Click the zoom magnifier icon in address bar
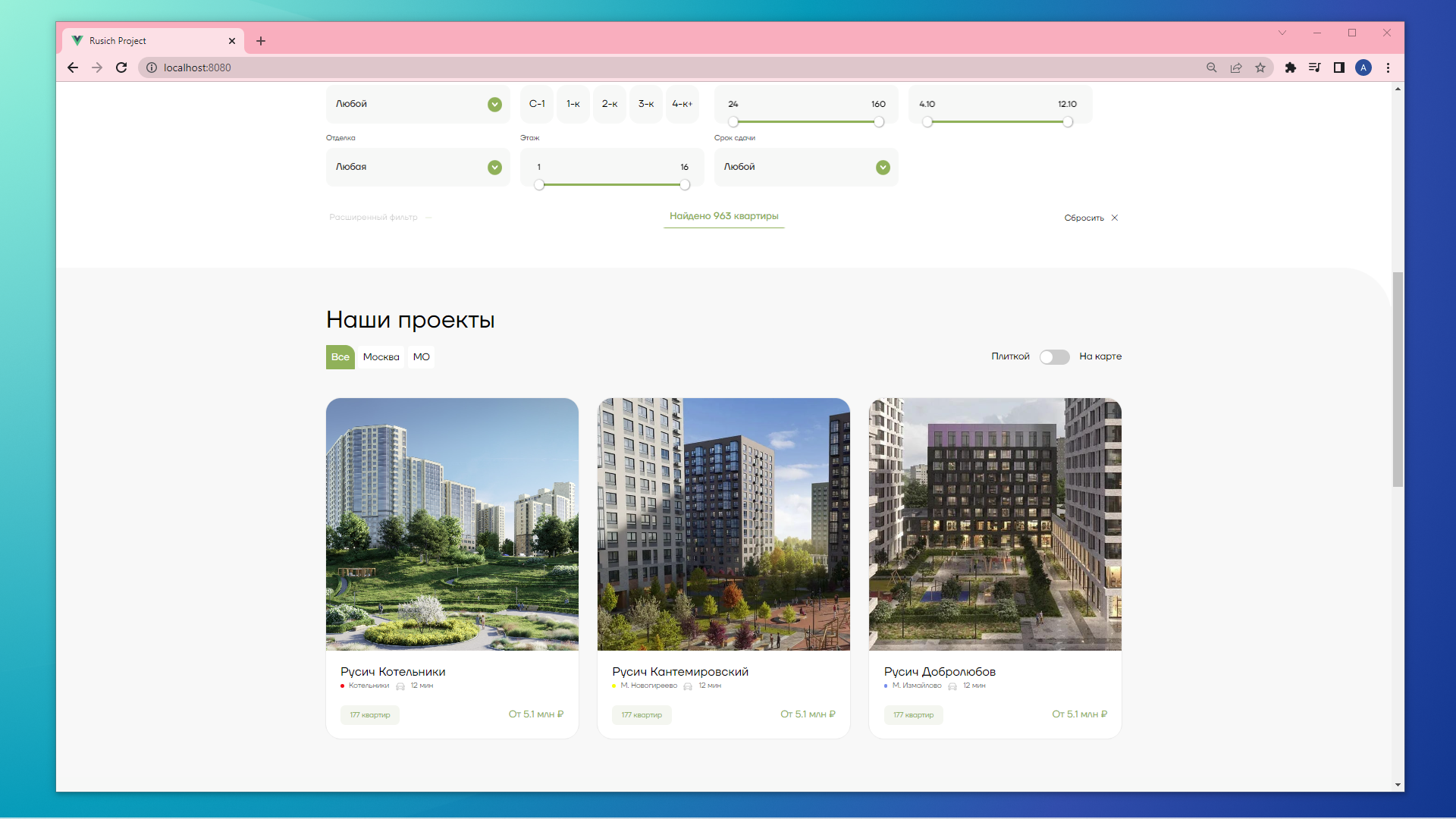The image size is (1456, 819). click(x=1212, y=67)
